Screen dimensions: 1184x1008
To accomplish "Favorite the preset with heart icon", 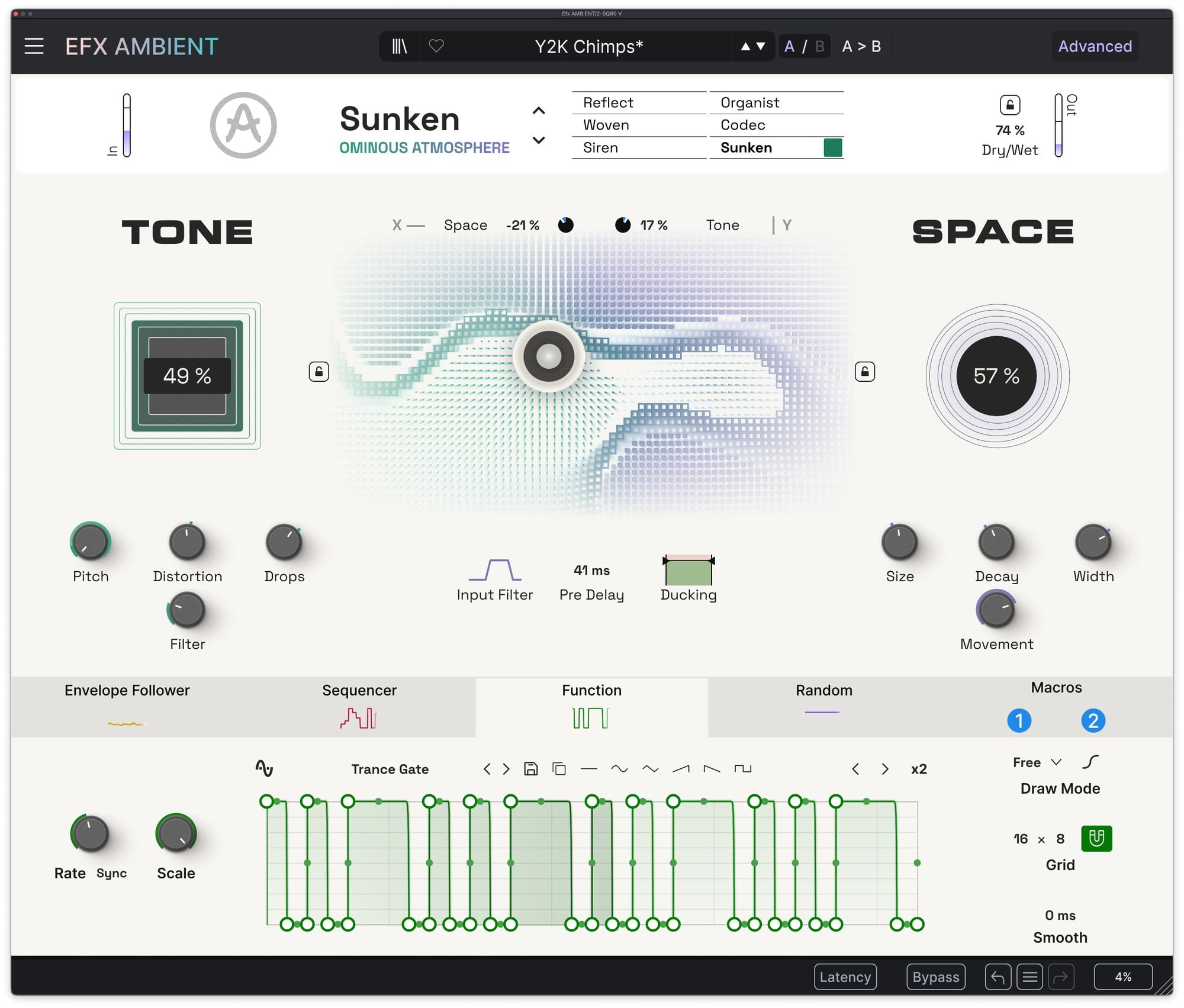I will [436, 46].
